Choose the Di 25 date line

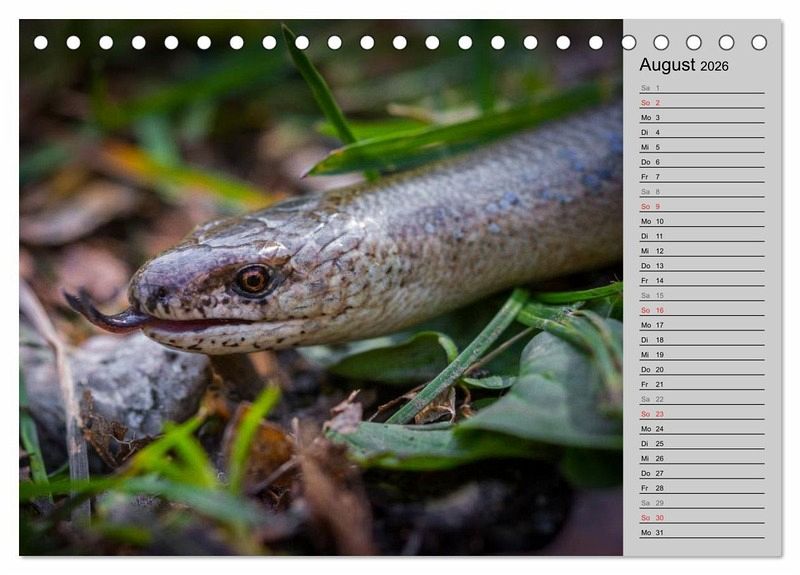[701, 443]
